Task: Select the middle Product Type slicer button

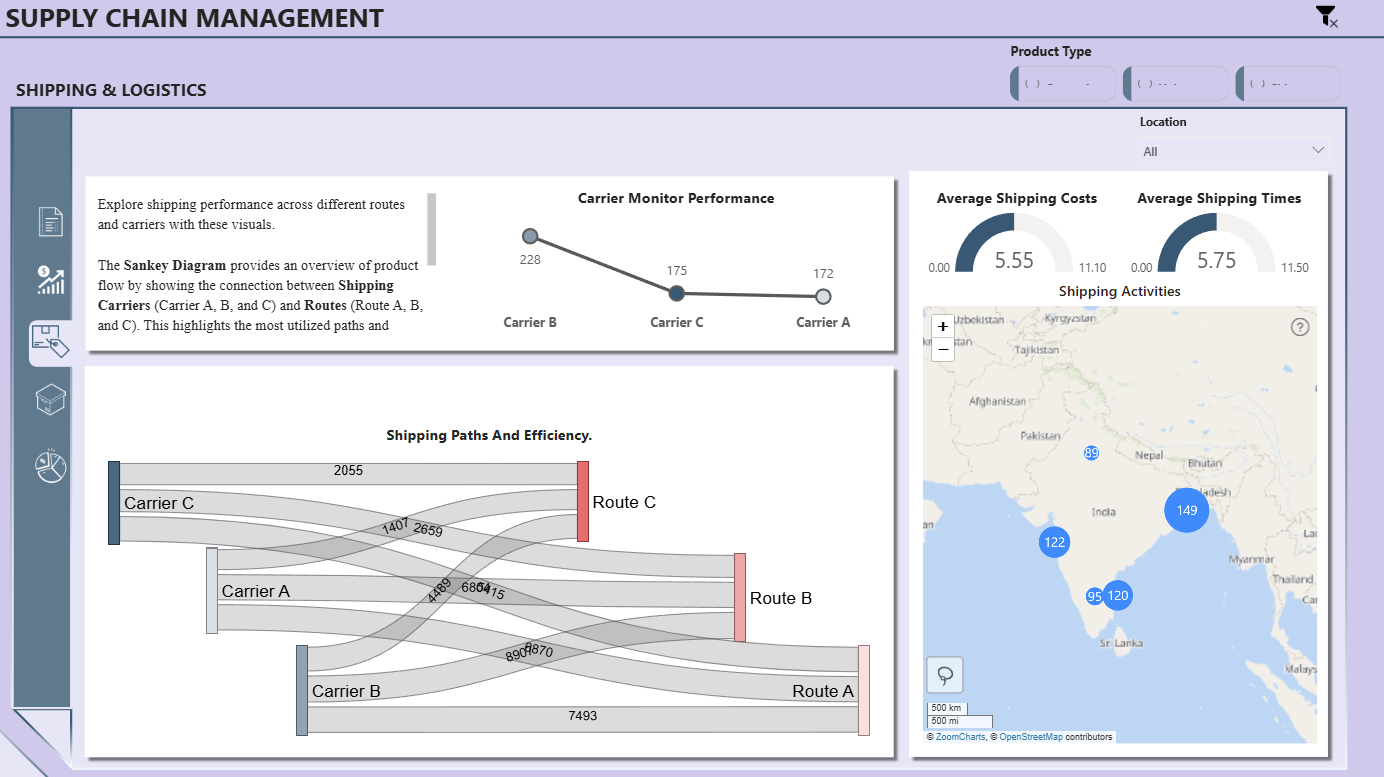Action: (1175, 84)
